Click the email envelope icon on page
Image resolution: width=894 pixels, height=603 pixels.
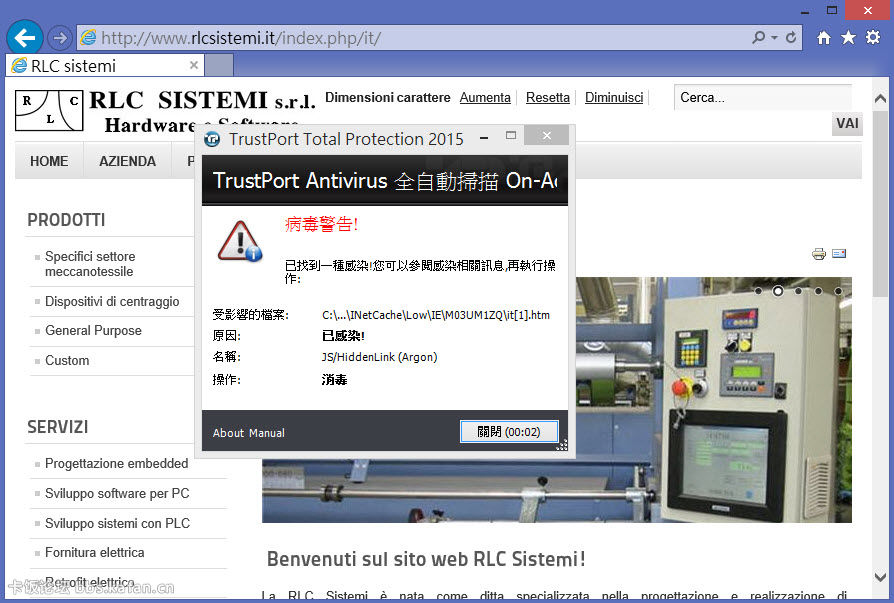click(839, 254)
